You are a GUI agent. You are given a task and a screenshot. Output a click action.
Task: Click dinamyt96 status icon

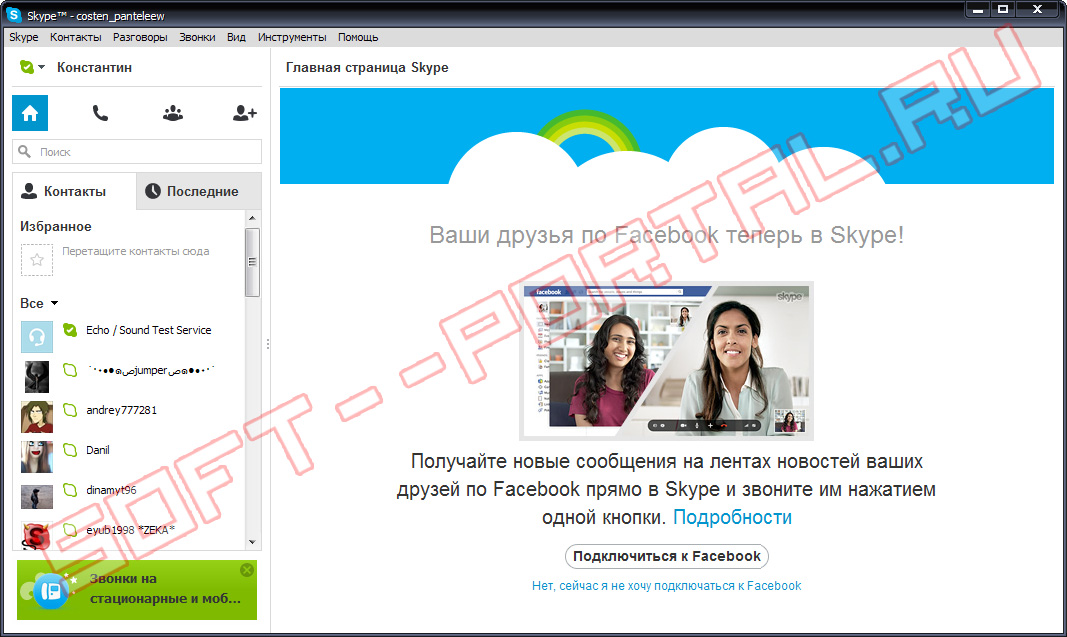(x=69, y=490)
